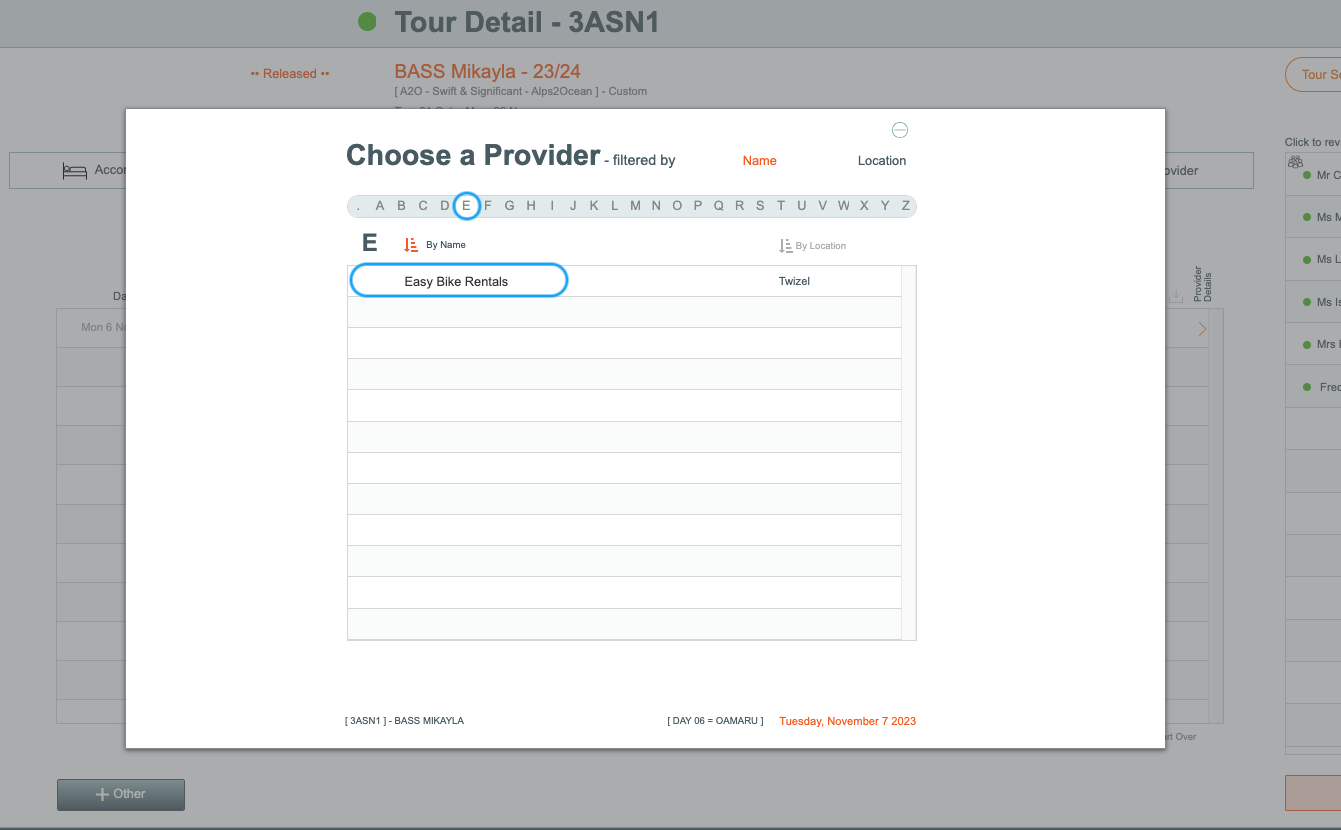Select Mrs passenger in right panel
This screenshot has width=1341, height=830.
1313,344
